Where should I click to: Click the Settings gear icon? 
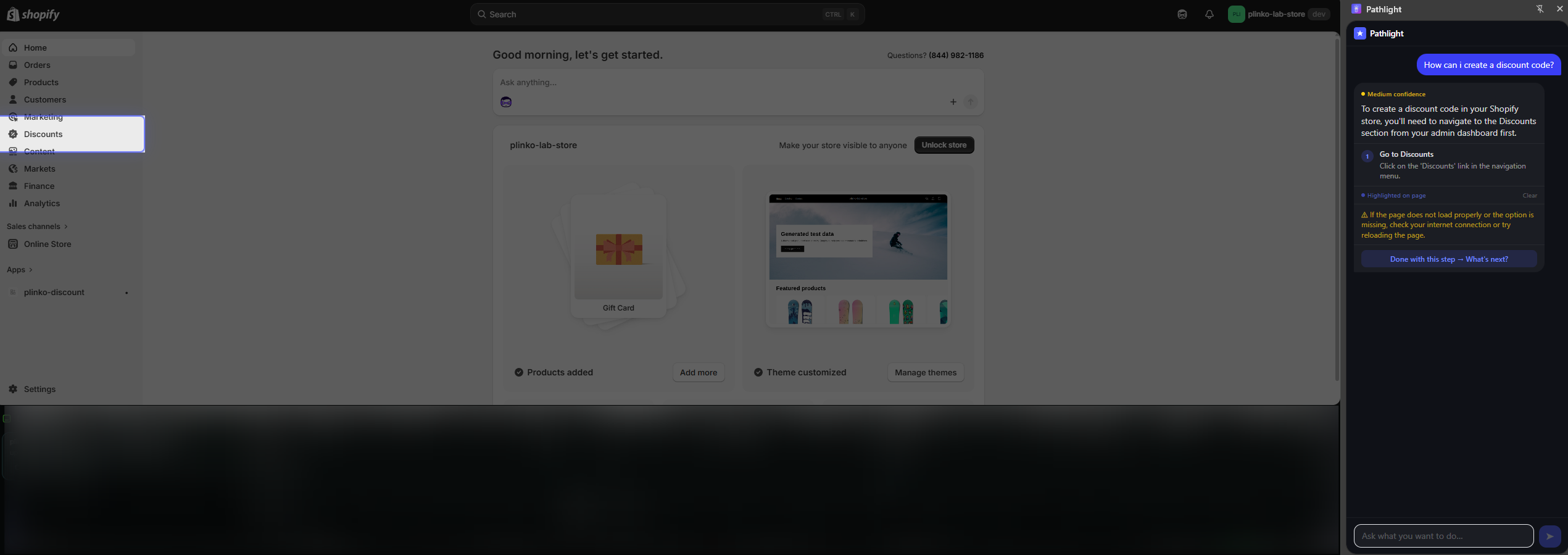(13, 389)
